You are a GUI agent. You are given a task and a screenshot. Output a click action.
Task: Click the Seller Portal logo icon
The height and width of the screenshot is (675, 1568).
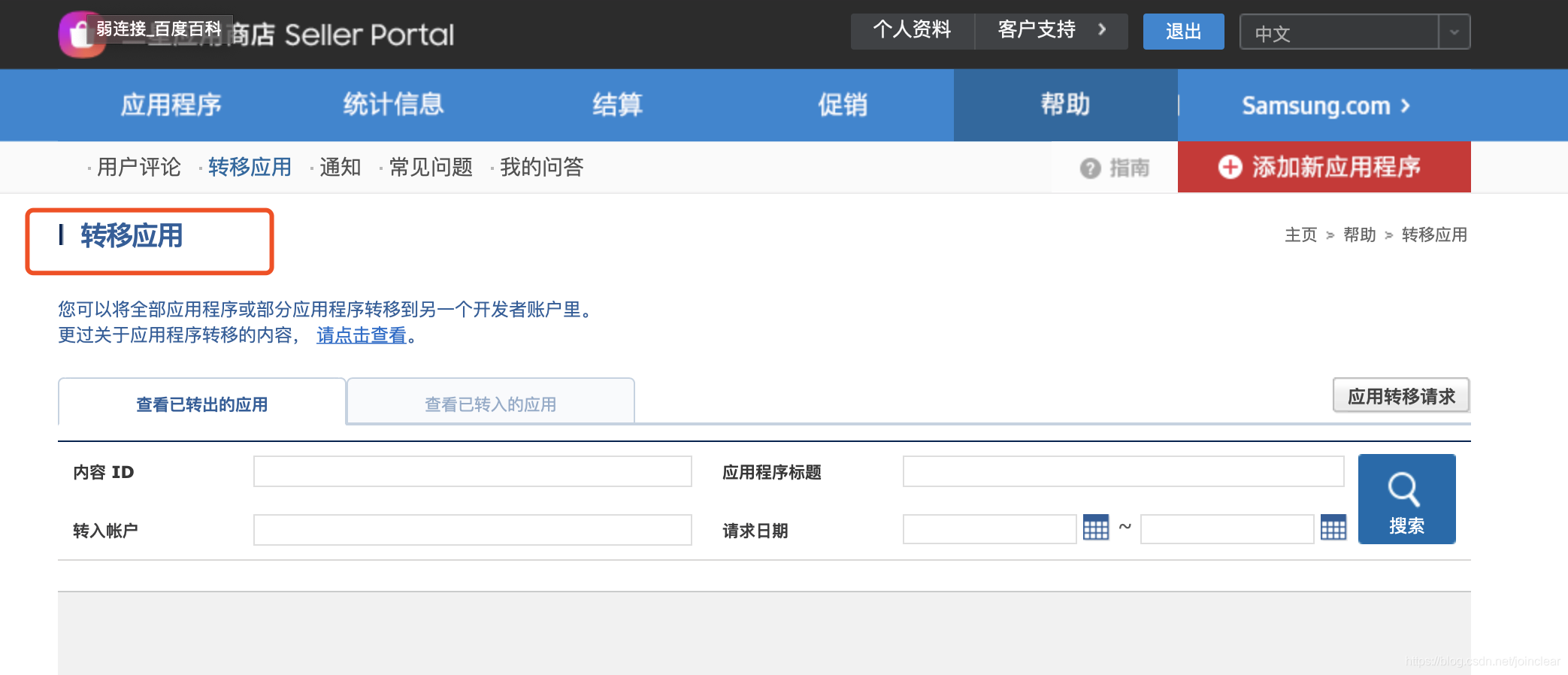tap(81, 34)
